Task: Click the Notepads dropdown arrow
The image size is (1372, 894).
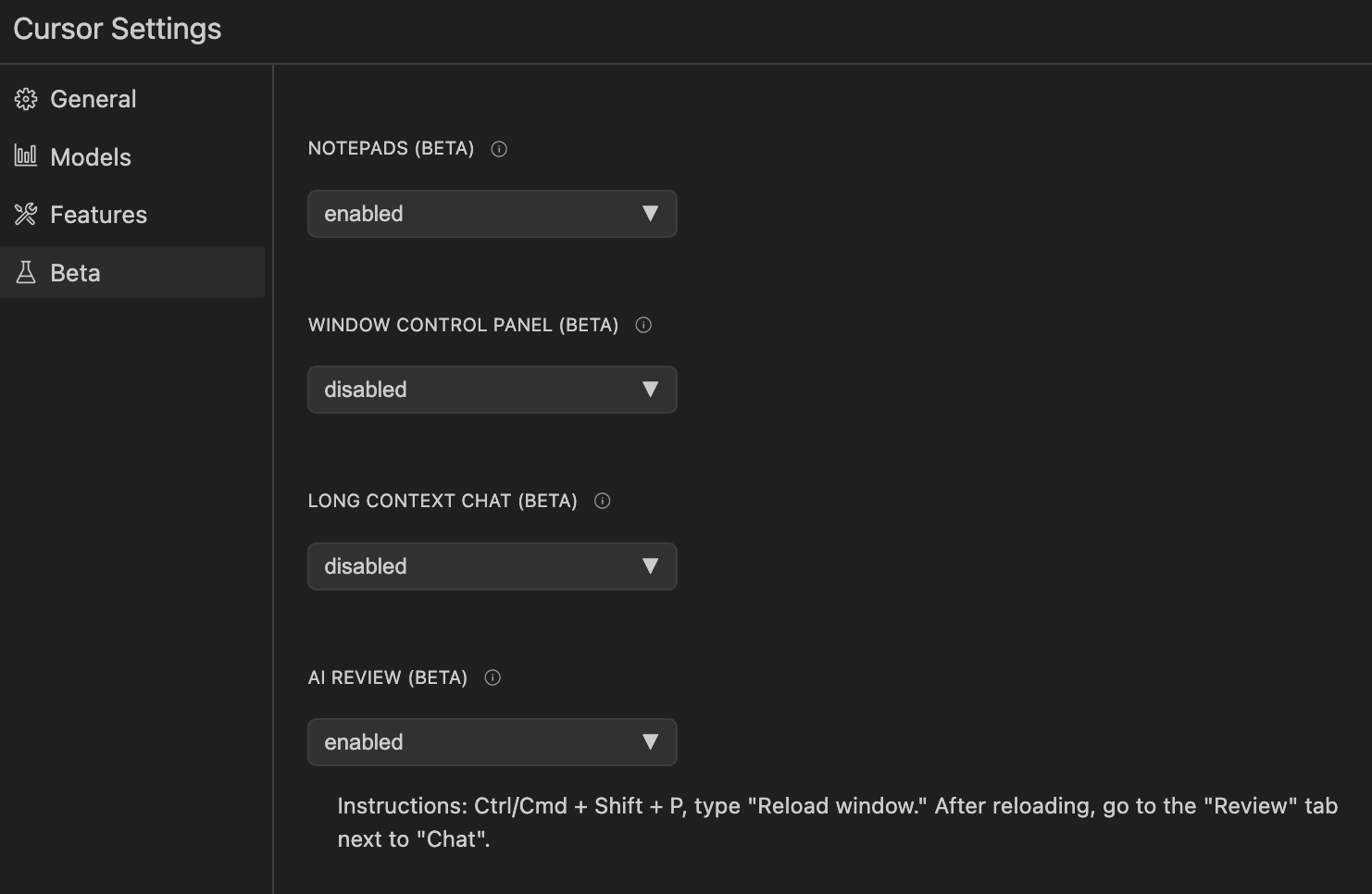Action: click(x=650, y=214)
